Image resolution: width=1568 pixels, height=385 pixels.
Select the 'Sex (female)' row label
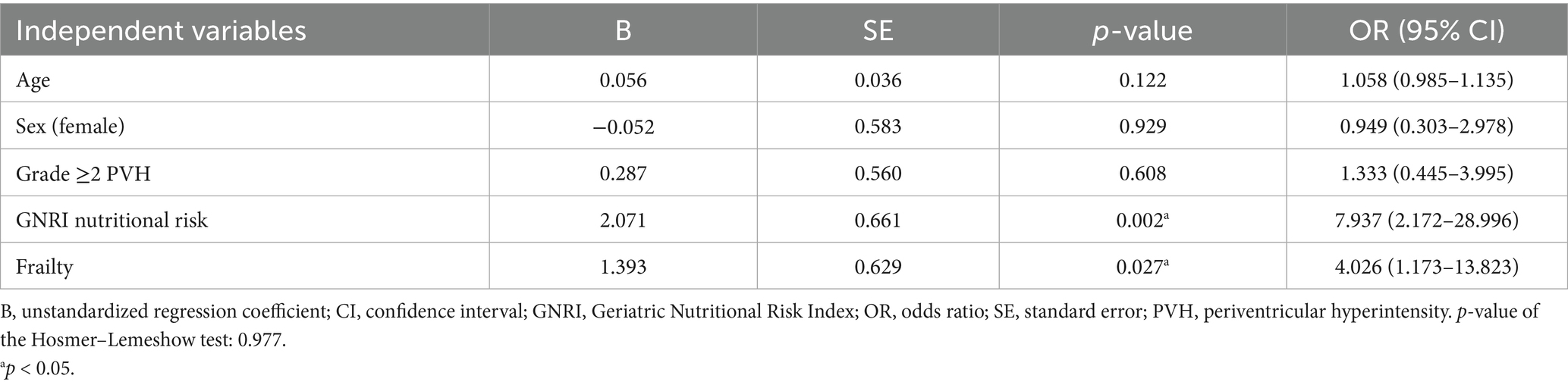70,127
